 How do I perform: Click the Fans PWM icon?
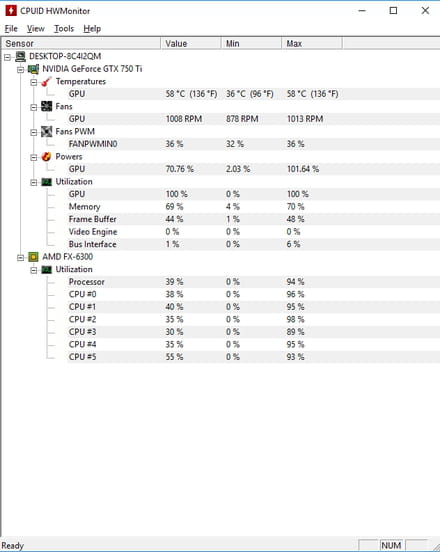point(46,132)
